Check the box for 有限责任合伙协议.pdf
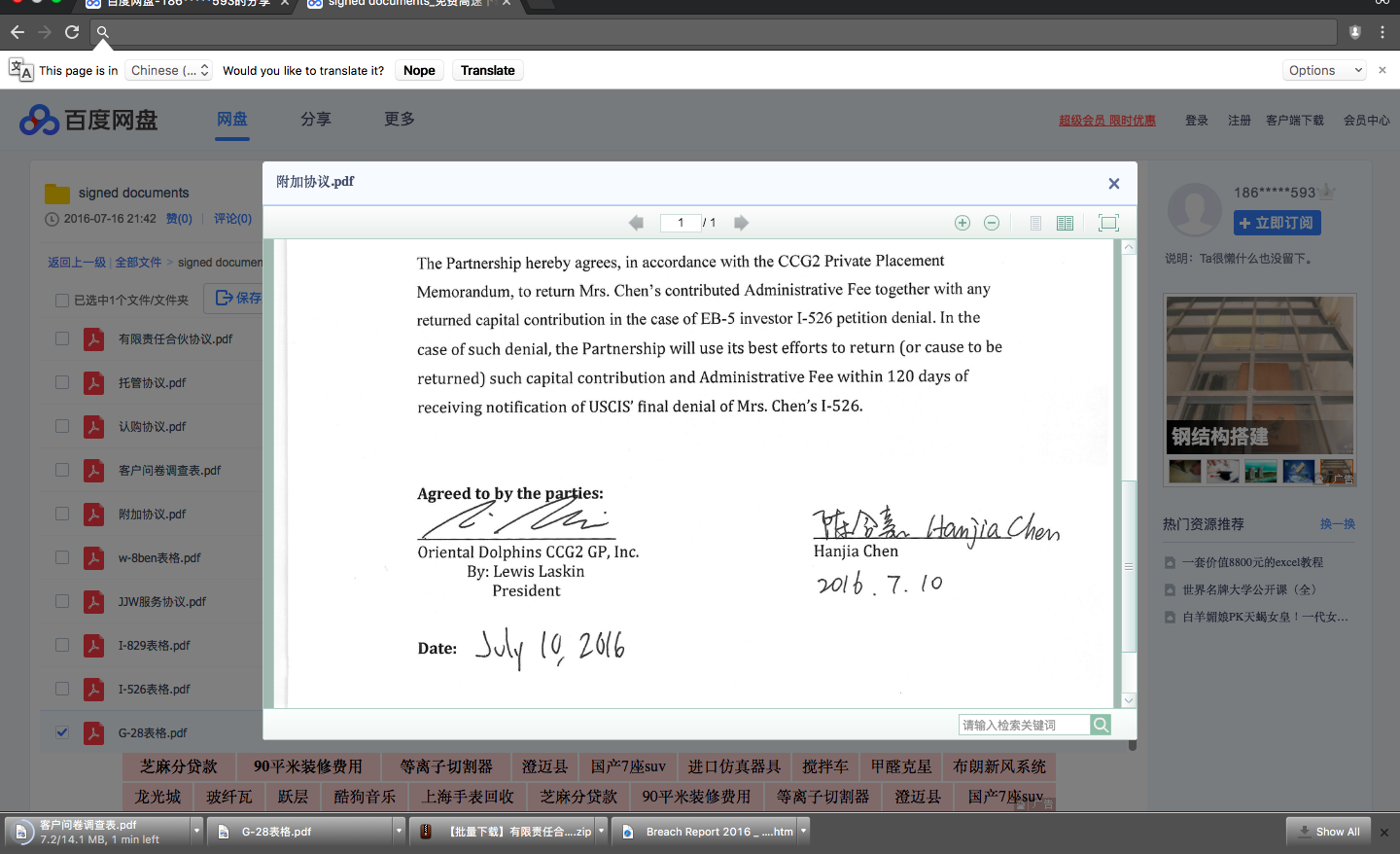 tap(62, 338)
